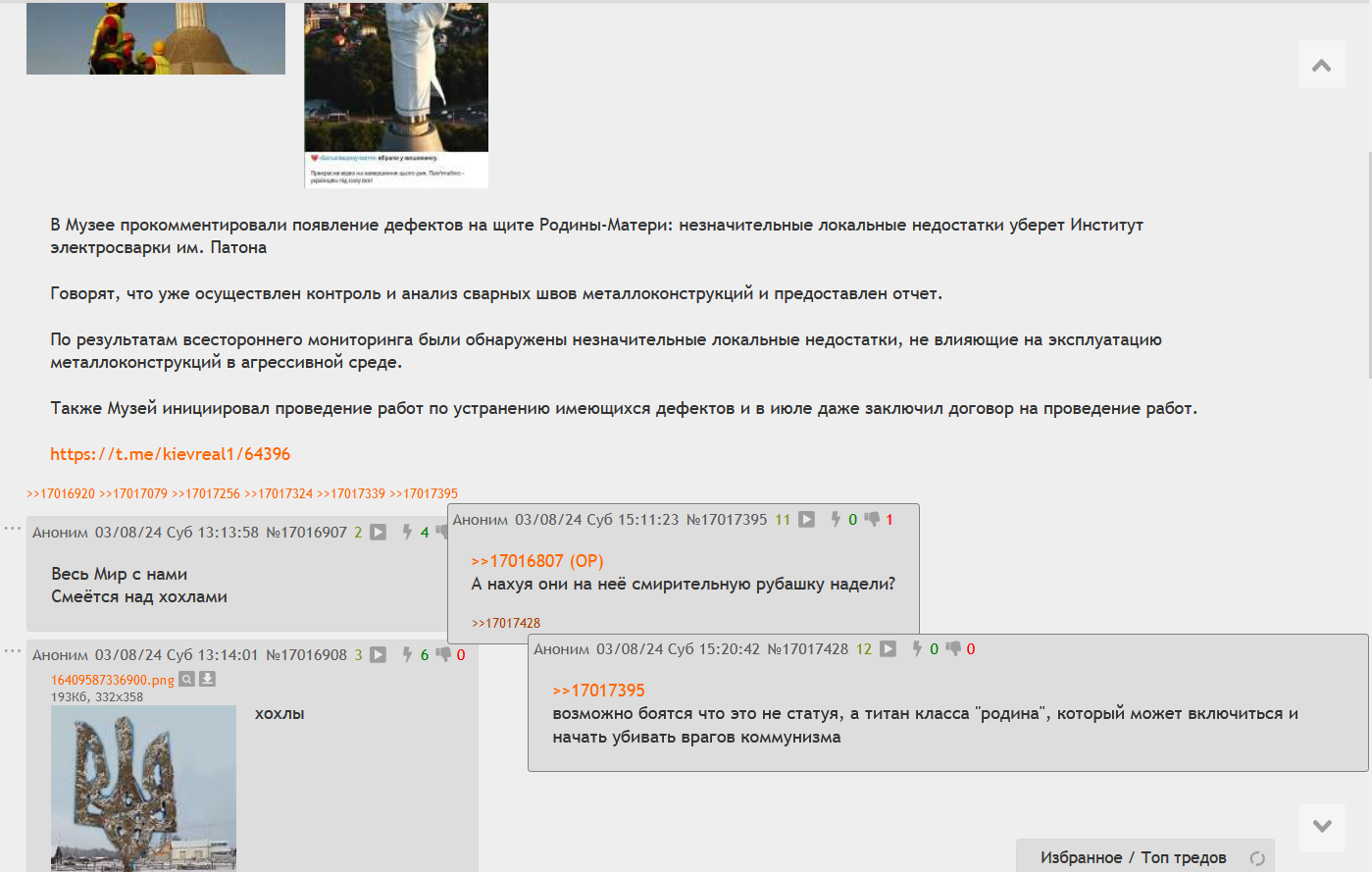Open three-dots menu for post №17016908
Screen dimensions: 1372x872
tap(13, 651)
